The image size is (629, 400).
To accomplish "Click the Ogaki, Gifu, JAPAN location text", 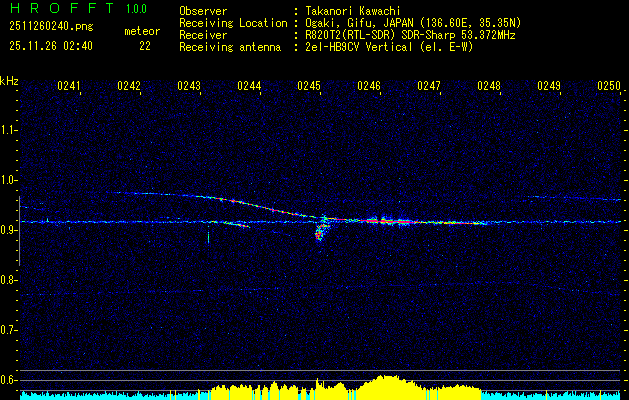I will [413, 23].
